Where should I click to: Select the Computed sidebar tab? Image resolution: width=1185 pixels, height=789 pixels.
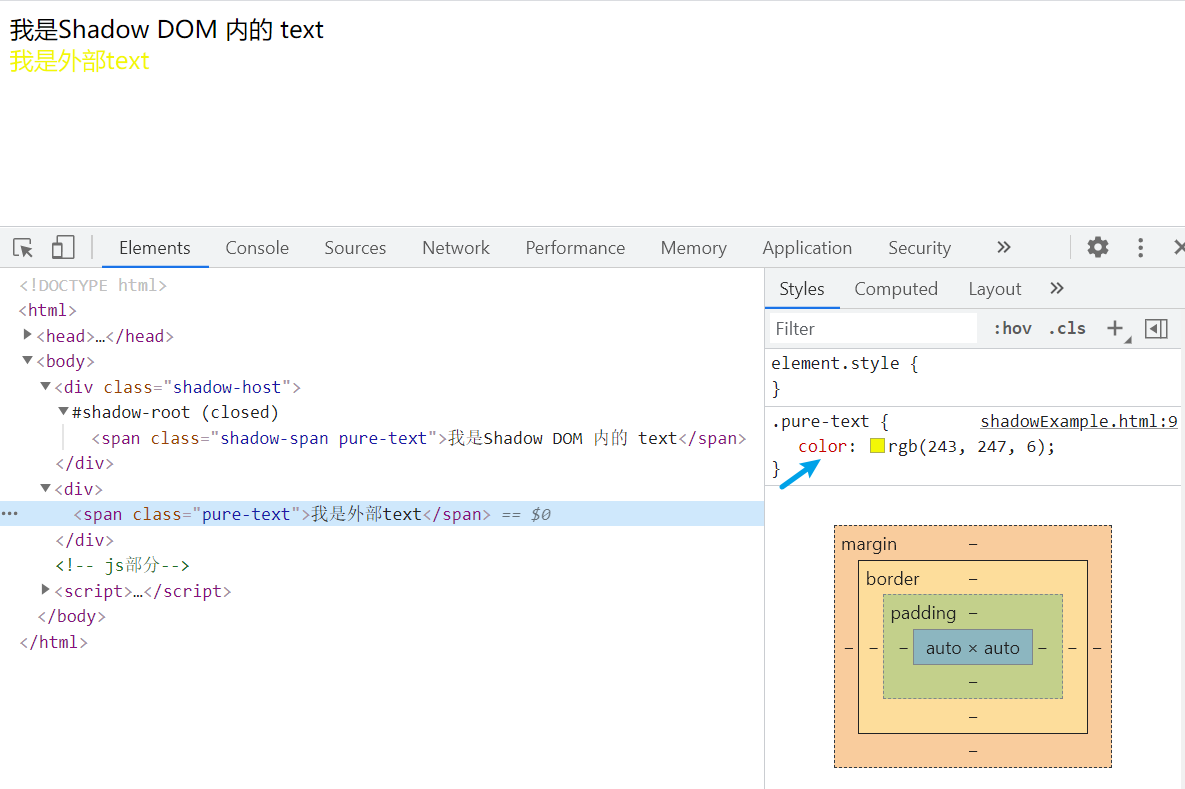[x=896, y=289]
